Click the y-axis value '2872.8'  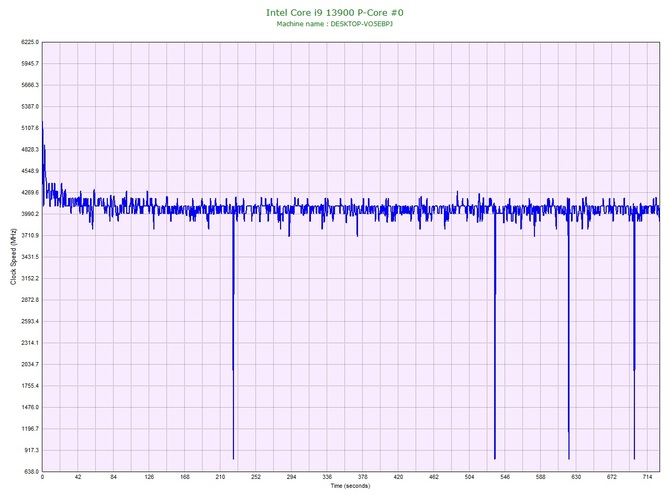[x=30, y=300]
